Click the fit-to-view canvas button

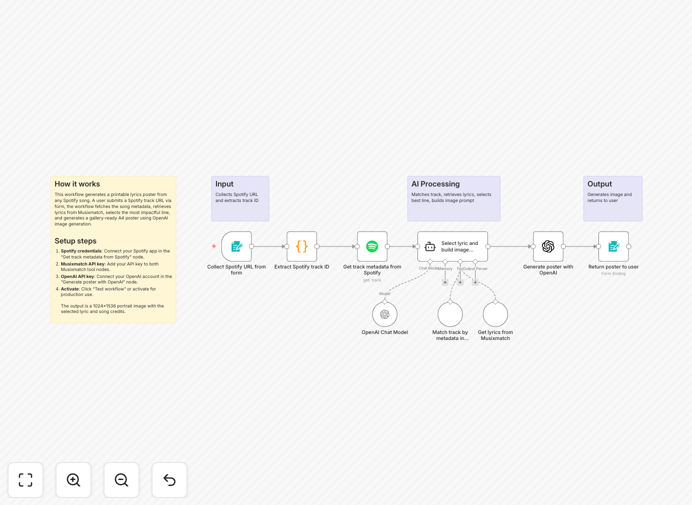pyautogui.click(x=26, y=480)
